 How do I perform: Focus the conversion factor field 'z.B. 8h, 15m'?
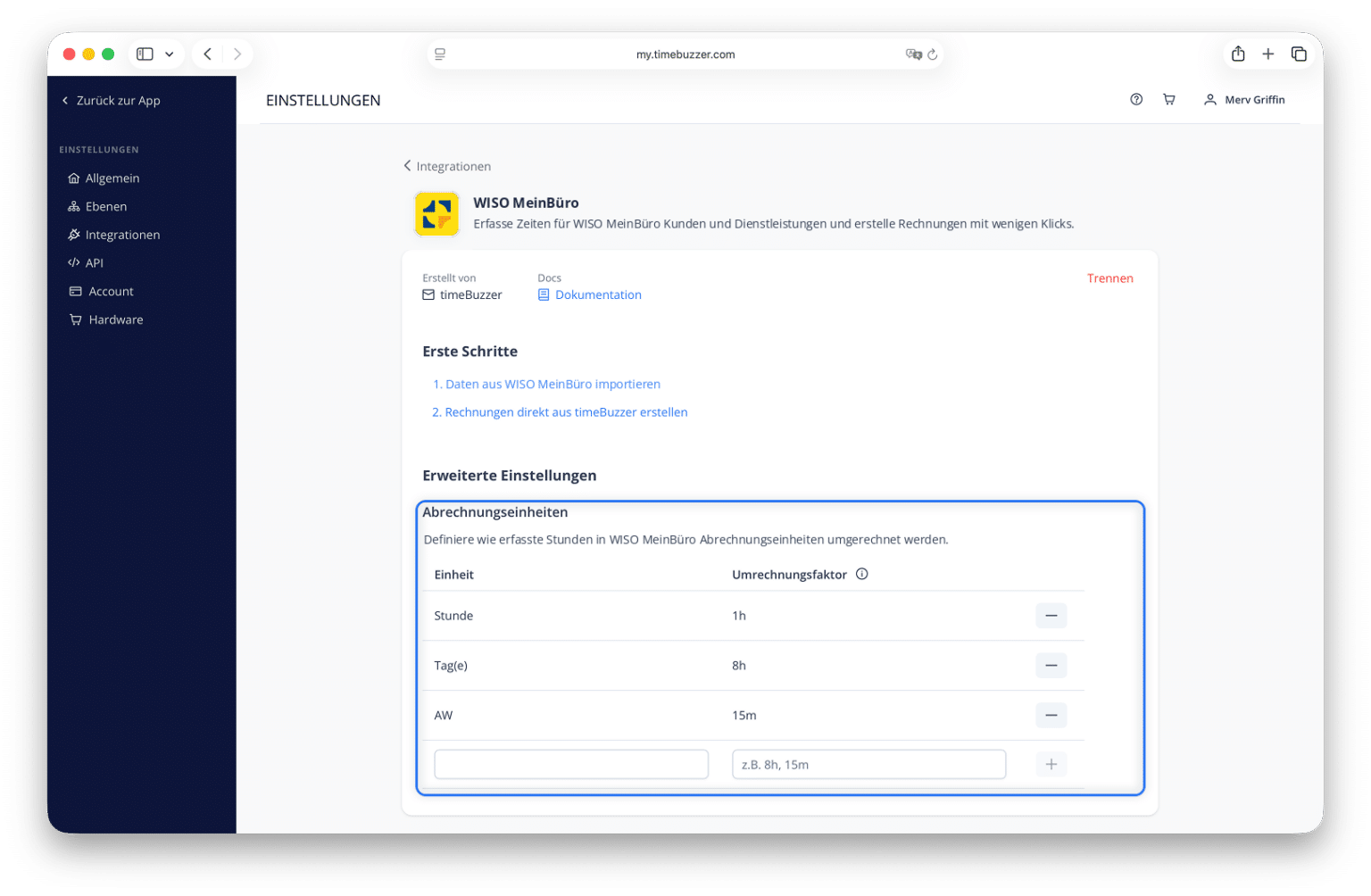[x=869, y=765]
